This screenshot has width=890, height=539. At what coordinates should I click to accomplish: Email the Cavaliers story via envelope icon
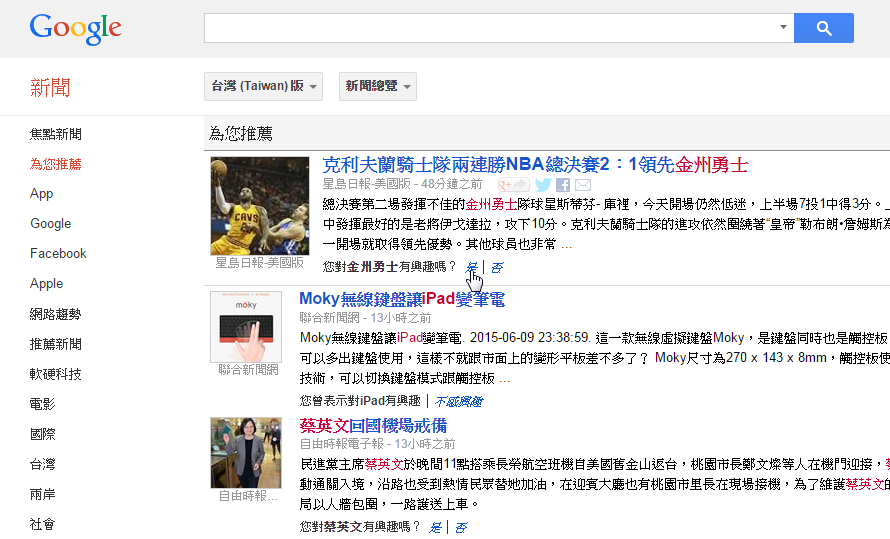[x=583, y=185]
